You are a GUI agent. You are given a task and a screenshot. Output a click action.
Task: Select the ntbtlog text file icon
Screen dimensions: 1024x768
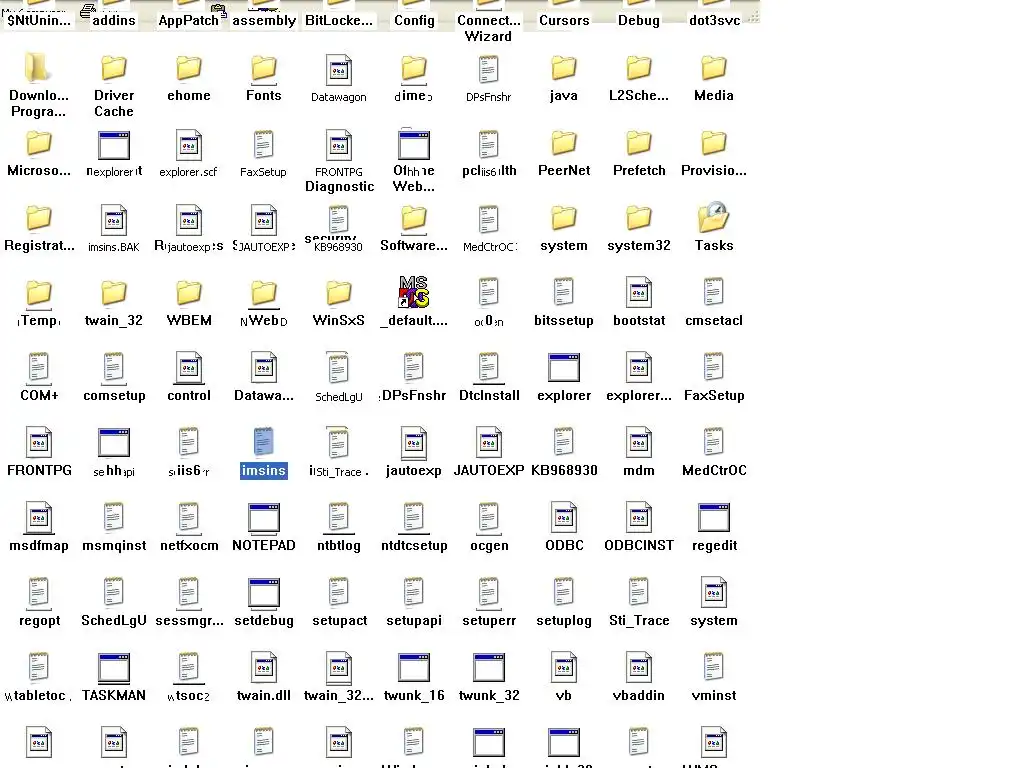338,517
